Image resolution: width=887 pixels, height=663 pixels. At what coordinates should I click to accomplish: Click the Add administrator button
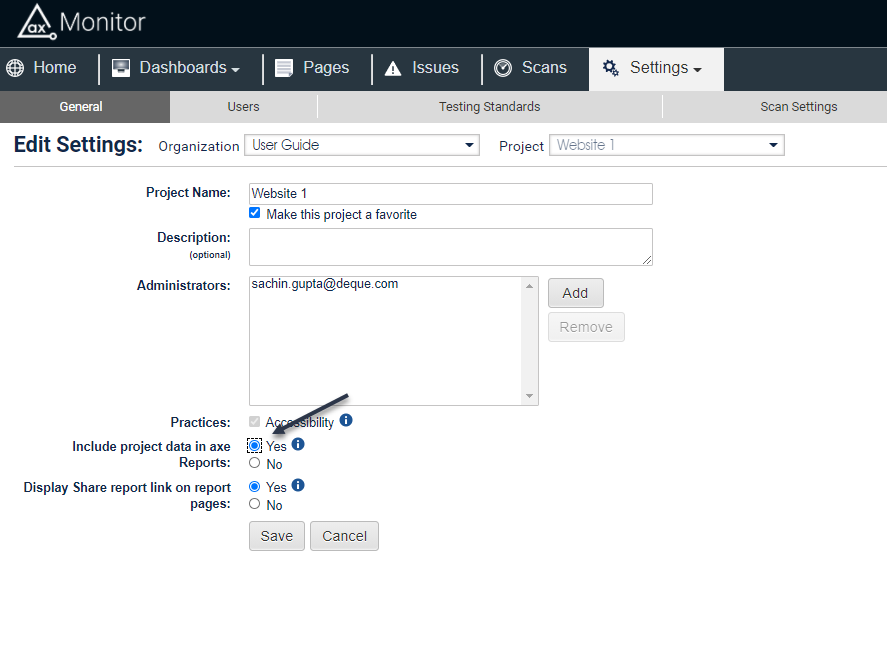click(575, 293)
